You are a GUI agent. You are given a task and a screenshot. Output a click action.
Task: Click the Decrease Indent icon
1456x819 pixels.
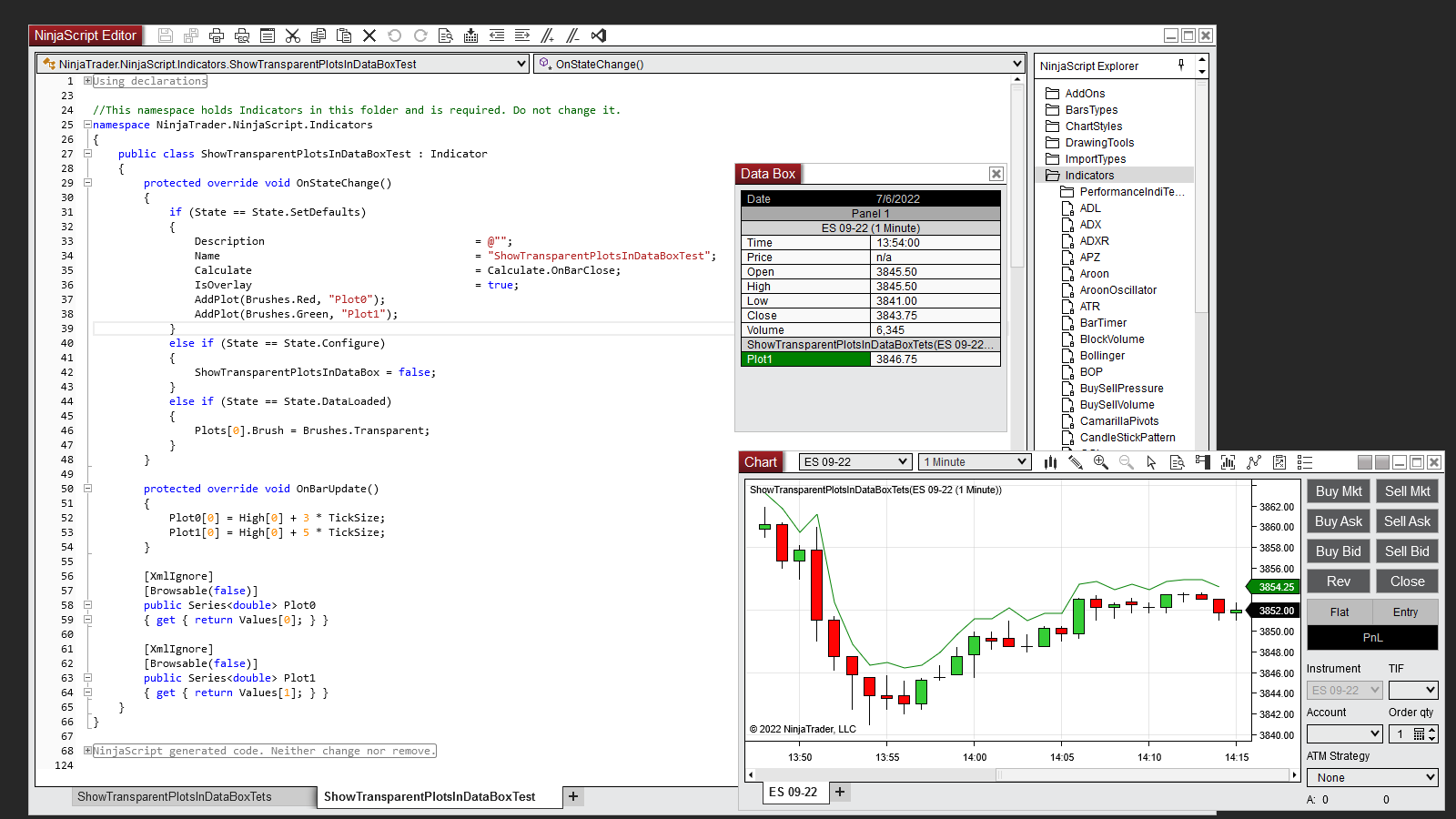tap(497, 35)
